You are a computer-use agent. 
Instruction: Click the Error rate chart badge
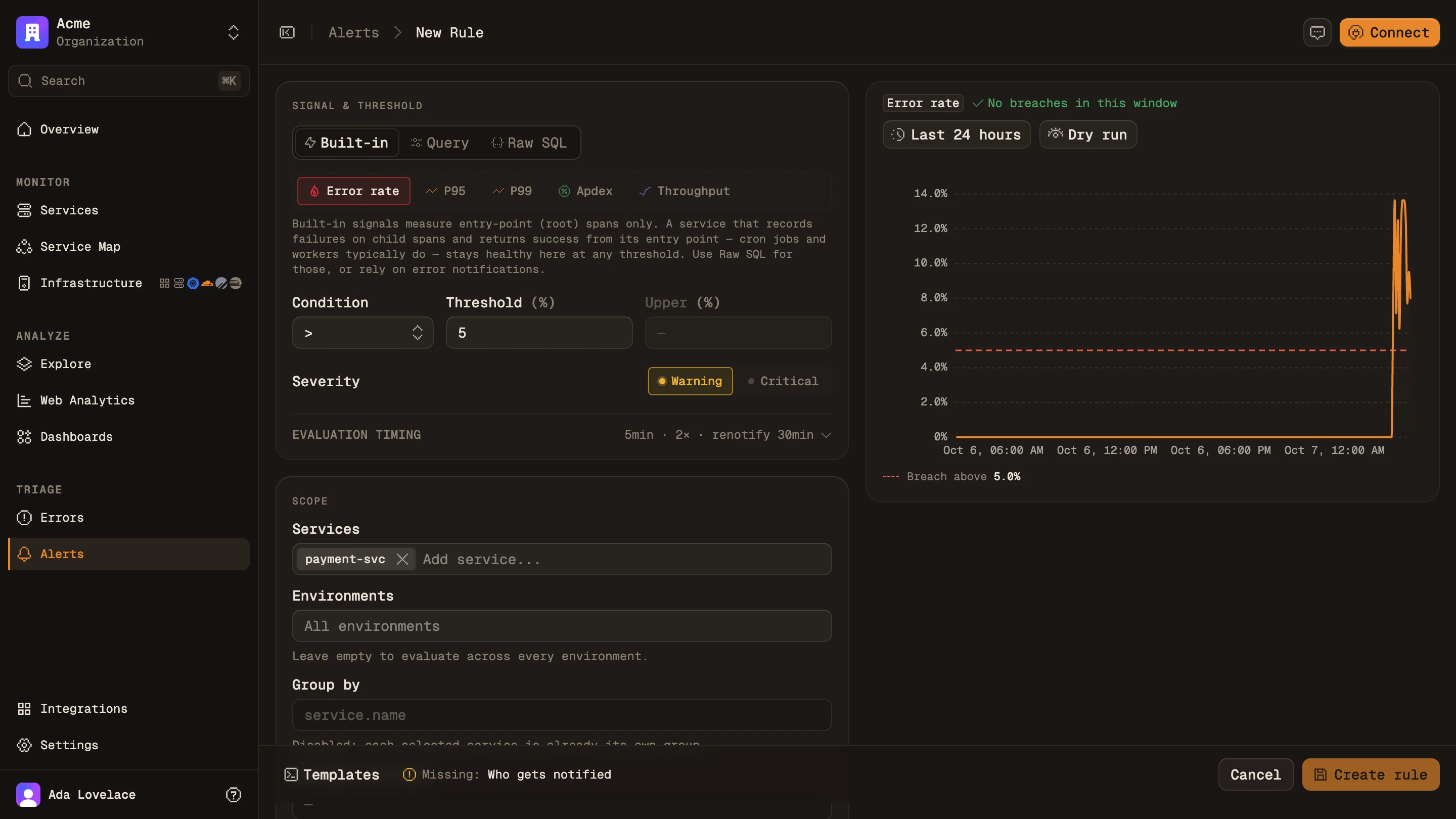pyautogui.click(x=923, y=103)
